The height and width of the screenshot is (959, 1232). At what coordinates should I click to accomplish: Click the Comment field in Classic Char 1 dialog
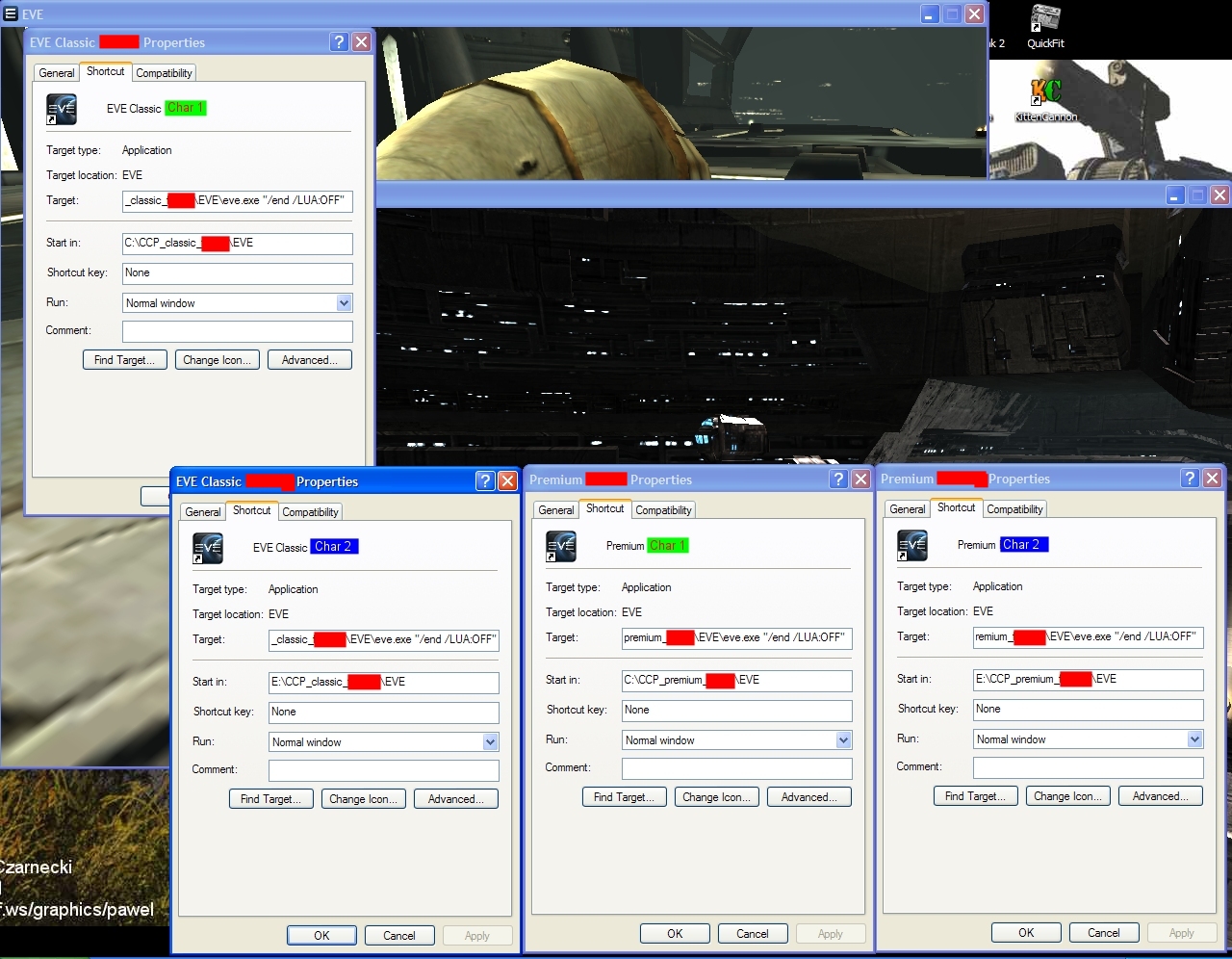[x=238, y=331]
